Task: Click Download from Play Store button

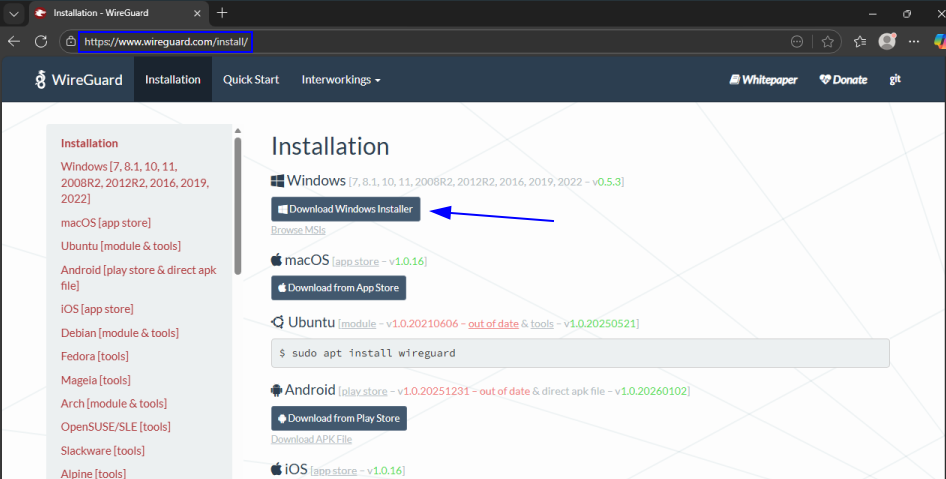Action: 339,418
